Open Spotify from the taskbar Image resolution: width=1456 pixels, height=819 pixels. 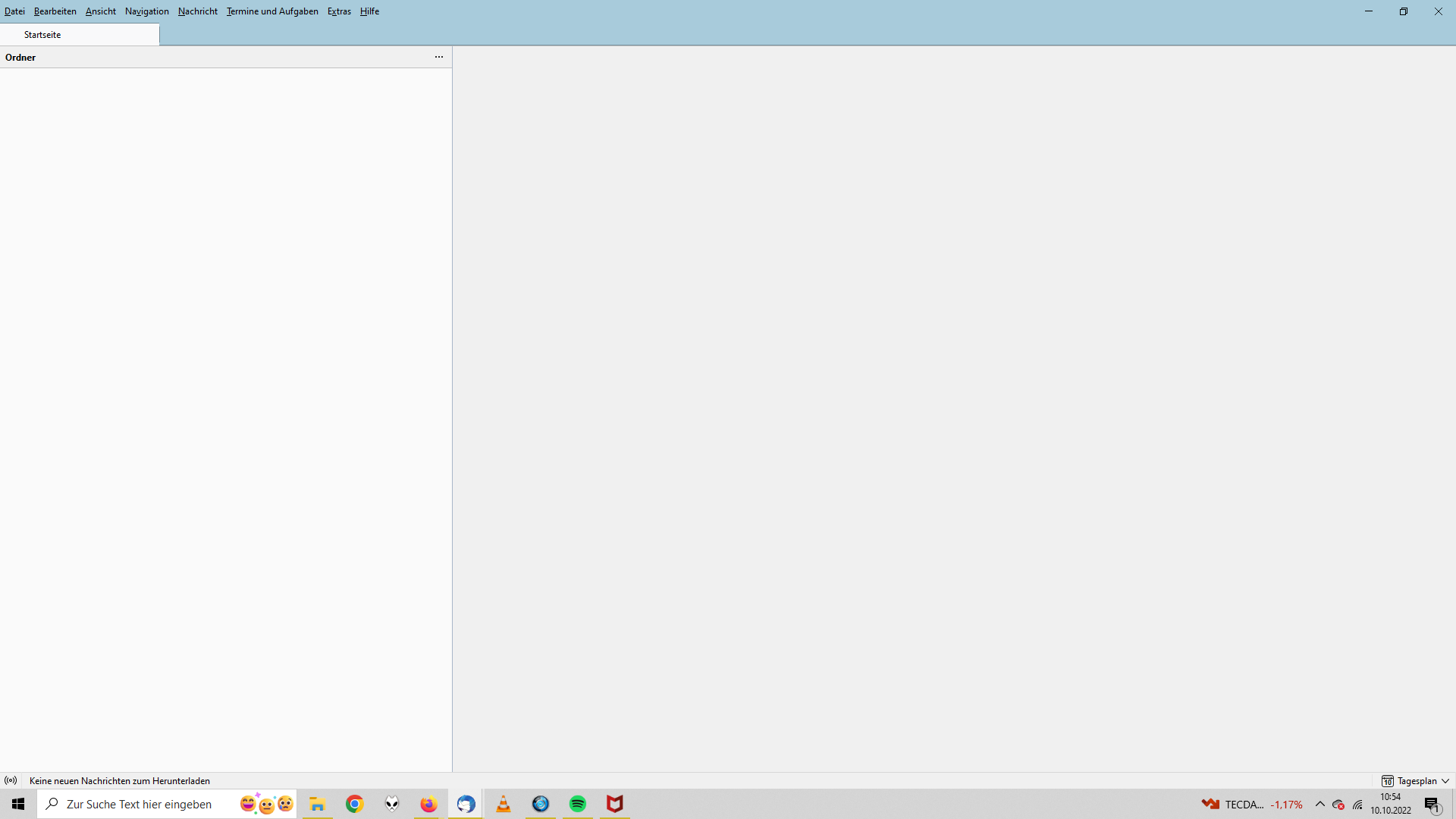[x=578, y=804]
